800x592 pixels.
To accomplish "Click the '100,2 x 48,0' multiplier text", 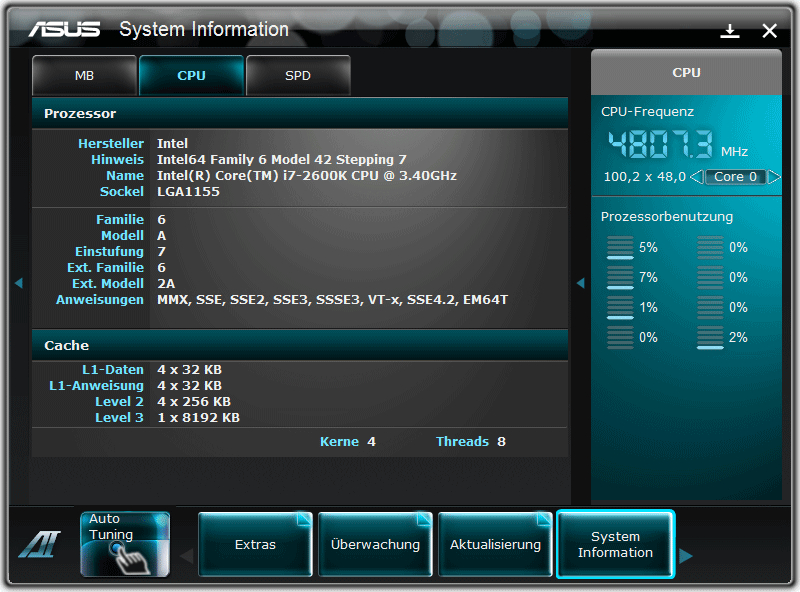I will [644, 177].
